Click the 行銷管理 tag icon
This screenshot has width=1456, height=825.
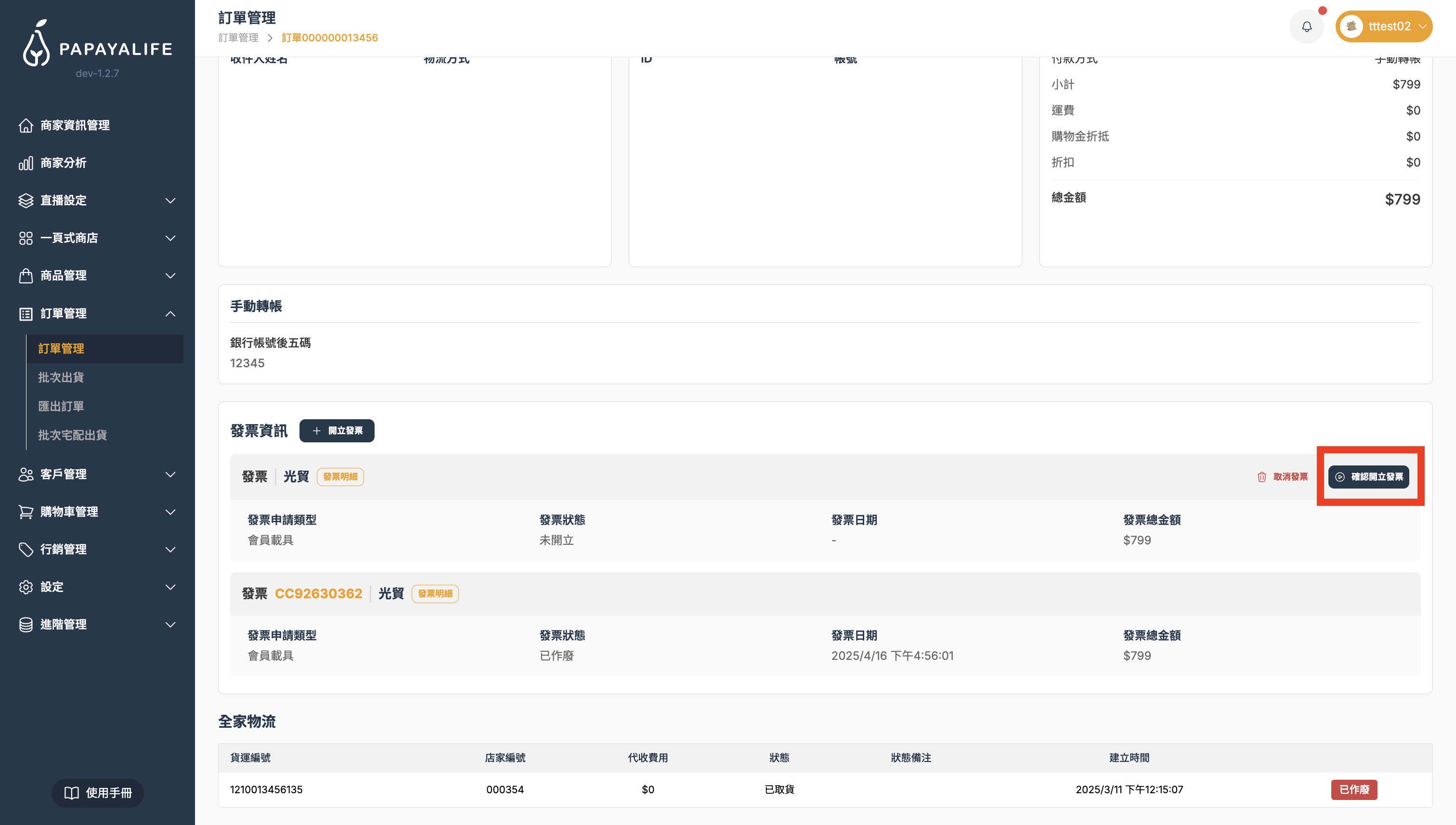point(26,549)
